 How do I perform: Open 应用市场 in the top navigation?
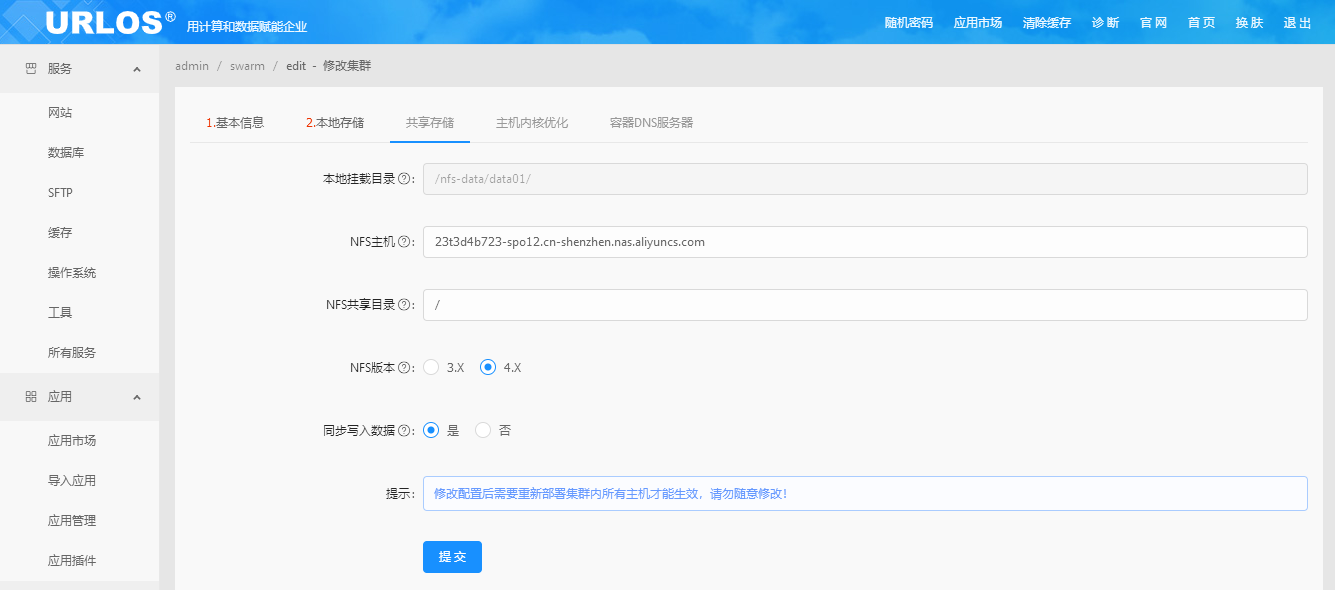tap(978, 23)
